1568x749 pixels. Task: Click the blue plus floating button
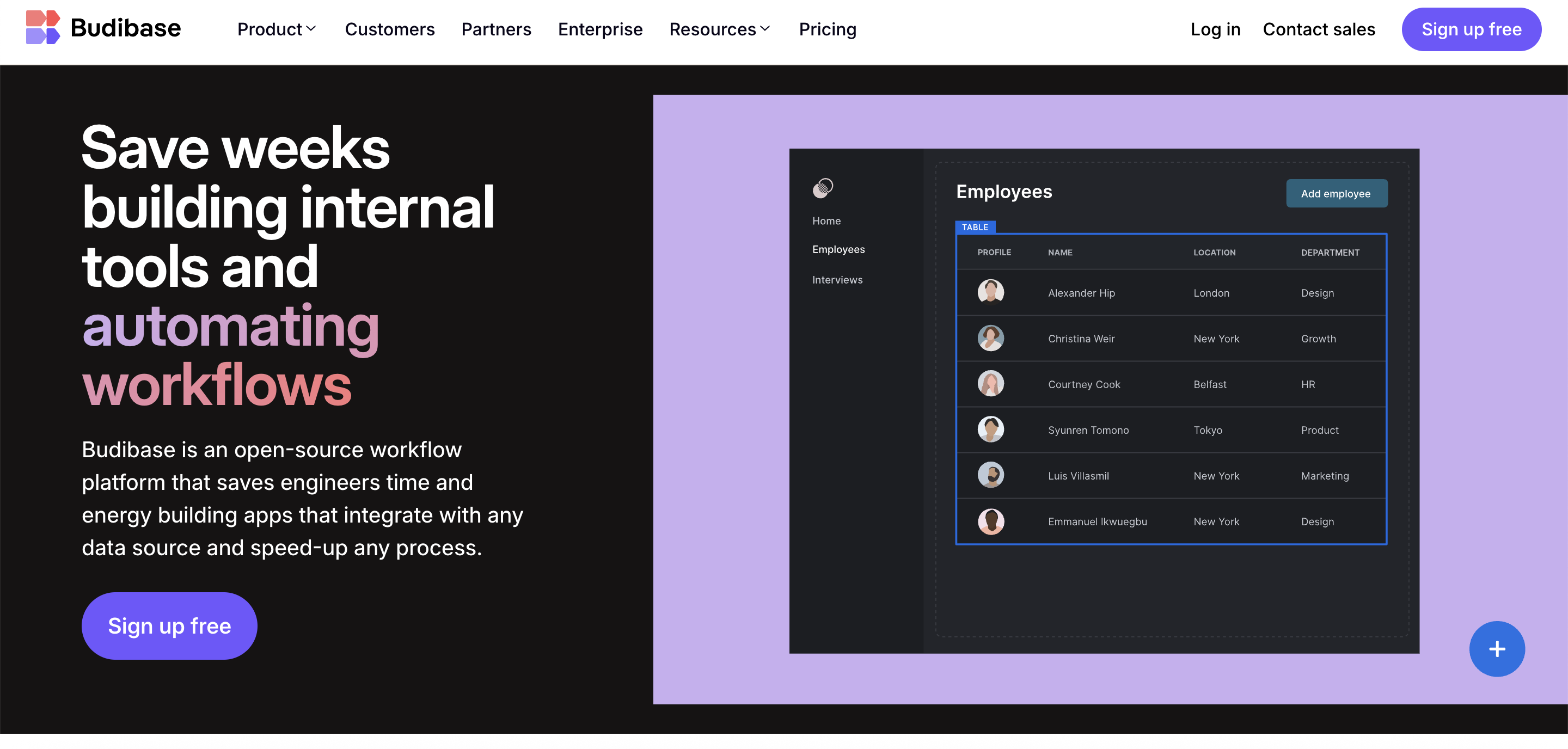(x=1496, y=649)
